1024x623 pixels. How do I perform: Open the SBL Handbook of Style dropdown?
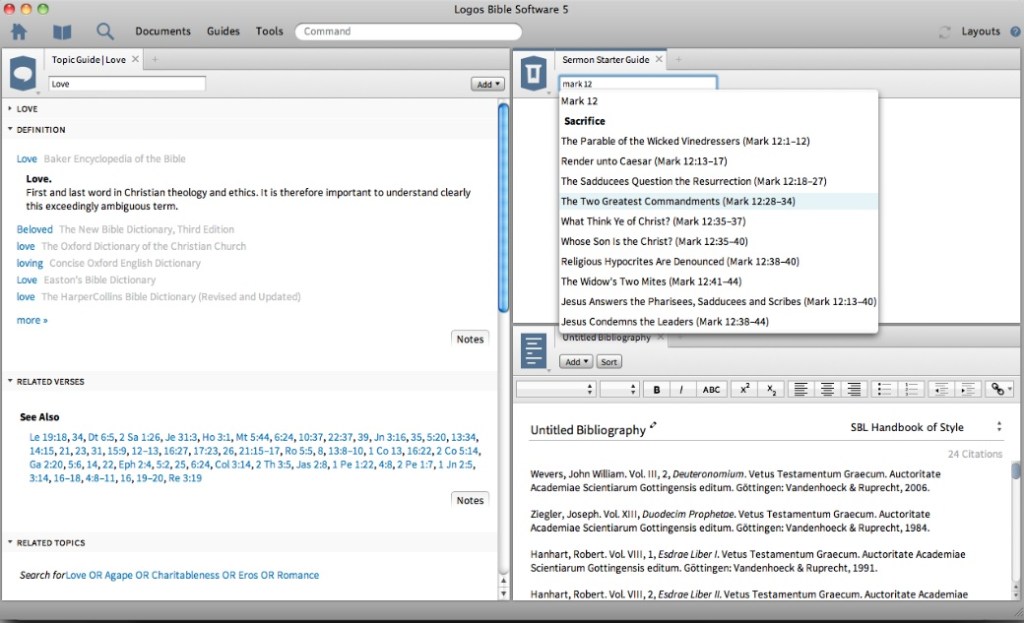click(x=925, y=427)
